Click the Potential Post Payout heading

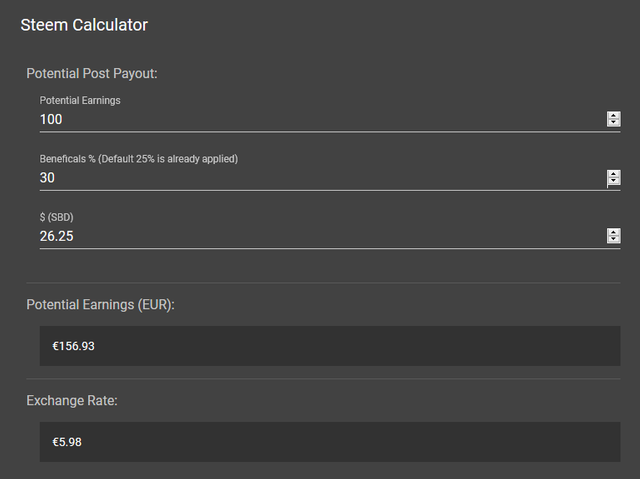(x=92, y=73)
